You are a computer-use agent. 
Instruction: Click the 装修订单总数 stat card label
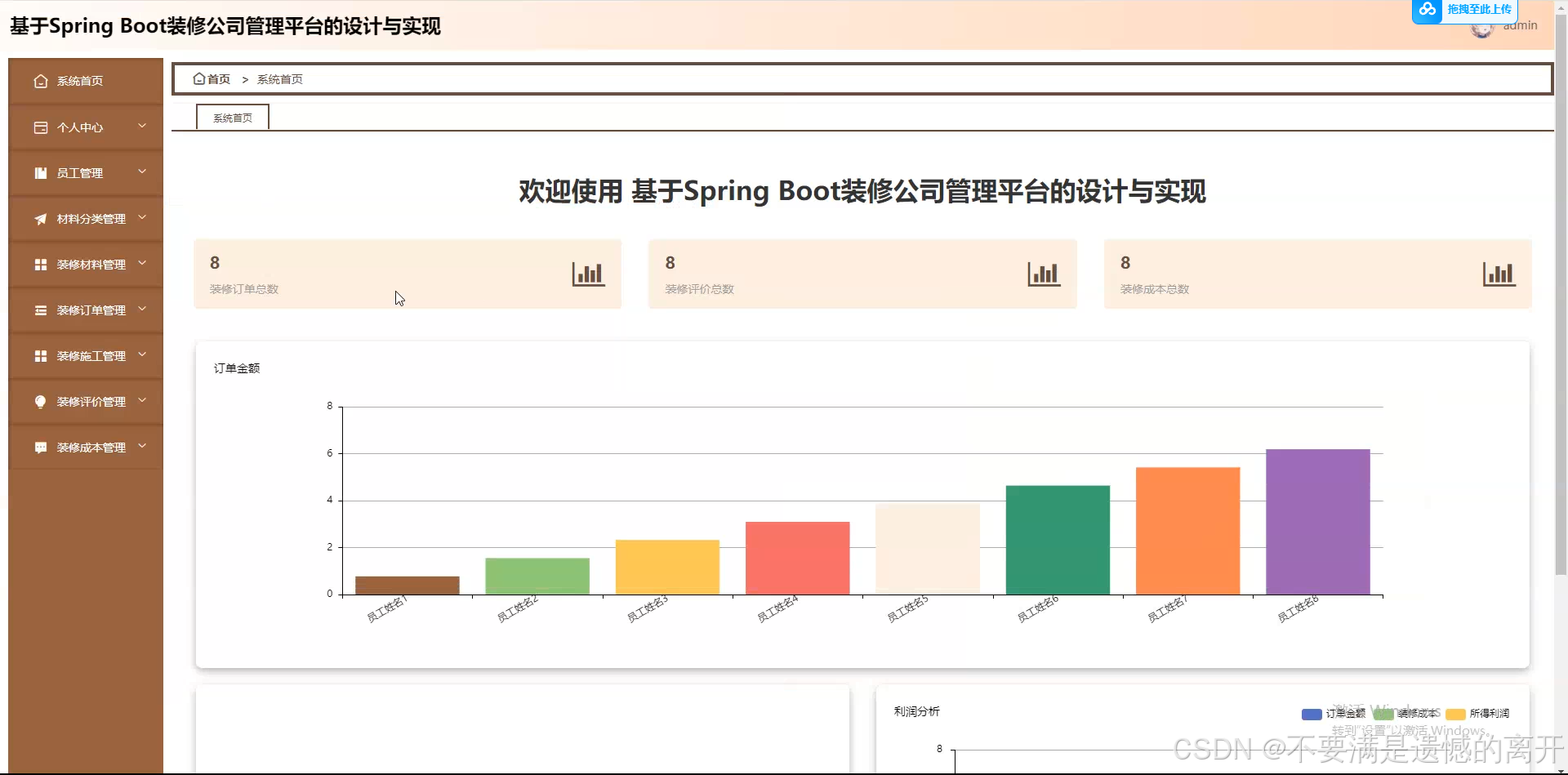(x=244, y=289)
